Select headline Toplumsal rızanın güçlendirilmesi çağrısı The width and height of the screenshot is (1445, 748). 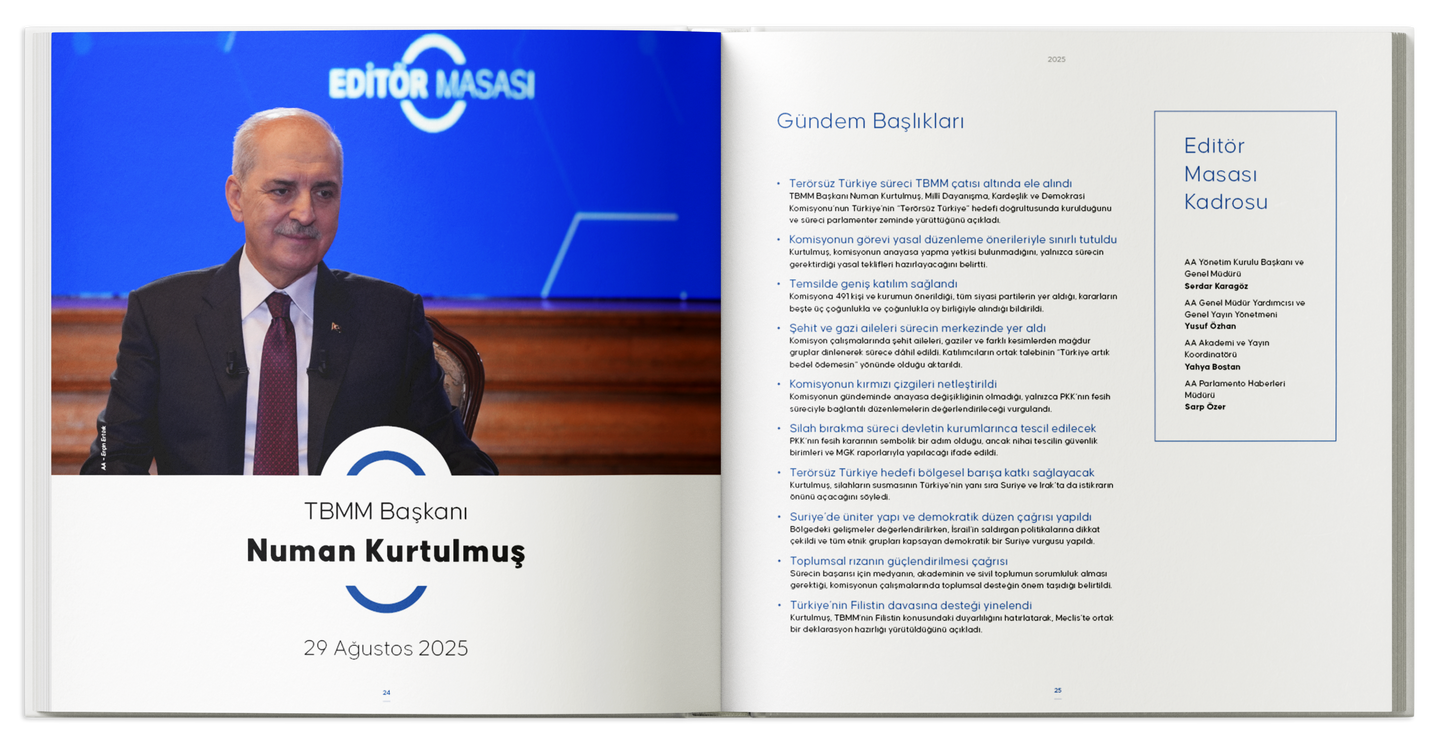[898, 561]
